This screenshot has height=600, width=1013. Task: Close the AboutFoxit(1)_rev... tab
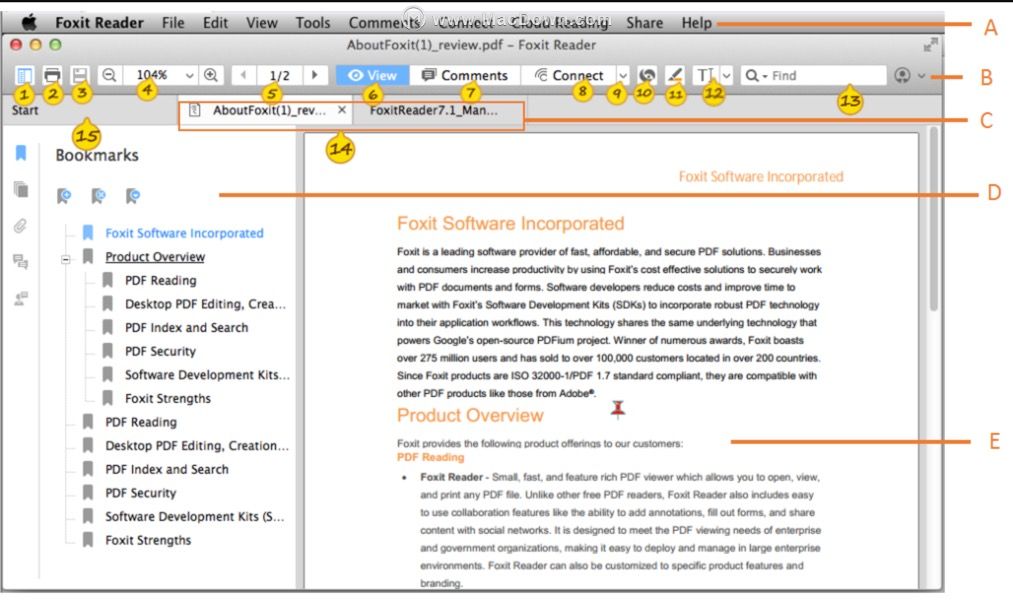342,110
